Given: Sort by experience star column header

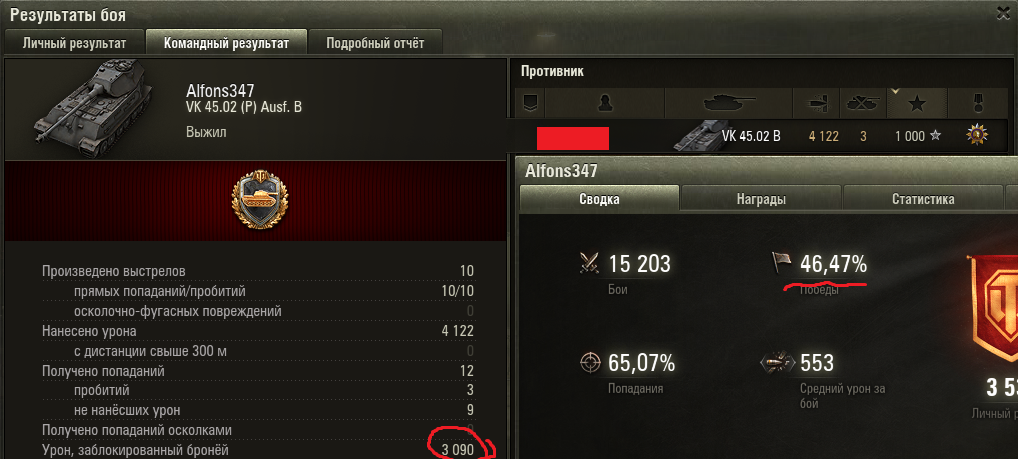Looking at the screenshot, I should 916,103.
